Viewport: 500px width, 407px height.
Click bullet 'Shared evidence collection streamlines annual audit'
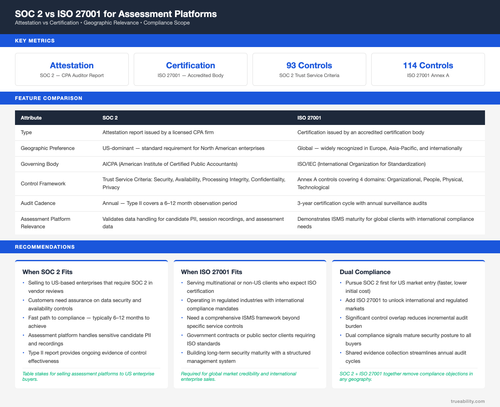pos(406,357)
